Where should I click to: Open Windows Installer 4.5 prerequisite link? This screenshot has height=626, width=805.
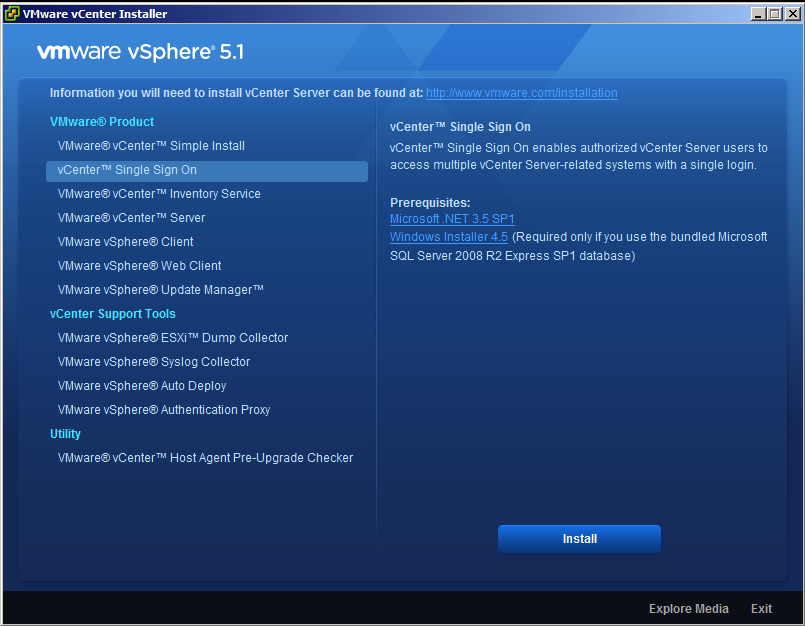coord(449,237)
